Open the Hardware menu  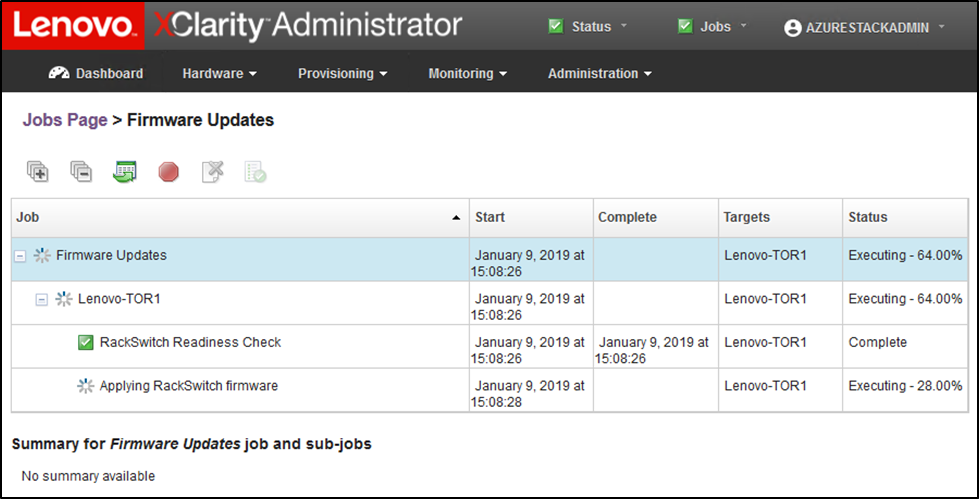219,73
